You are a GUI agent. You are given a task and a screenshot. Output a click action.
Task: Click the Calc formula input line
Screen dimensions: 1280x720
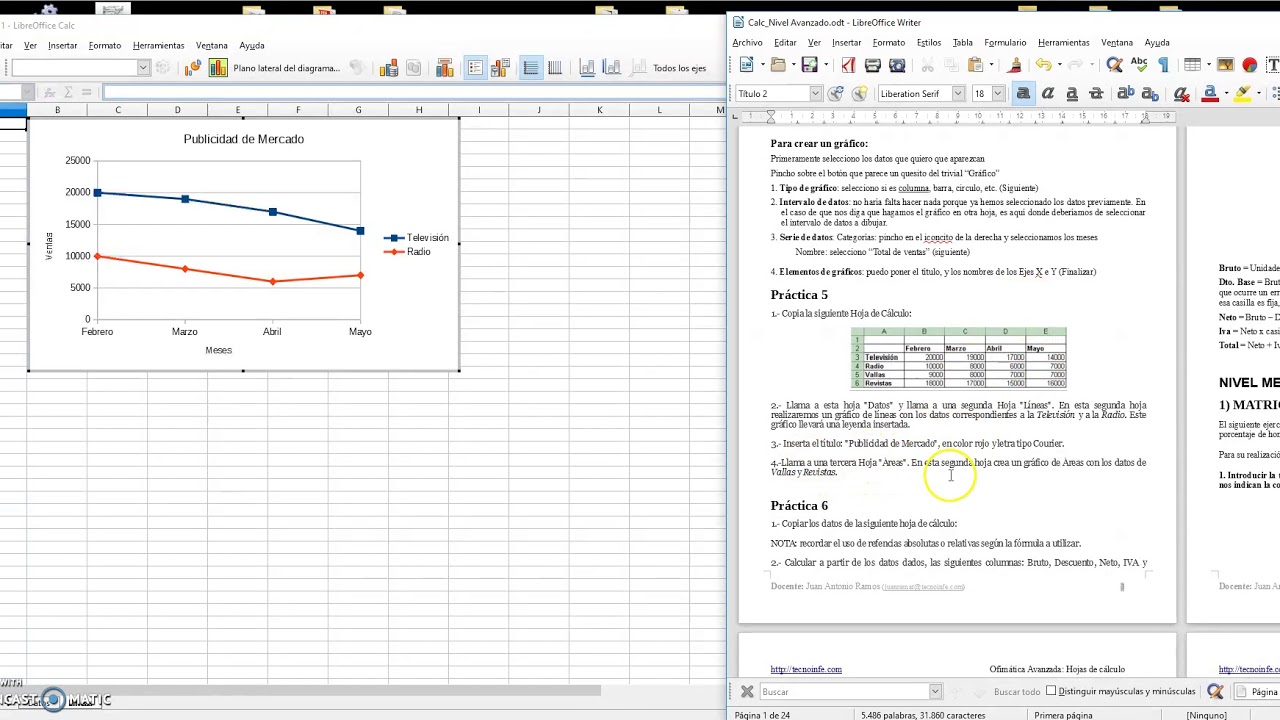click(413, 92)
